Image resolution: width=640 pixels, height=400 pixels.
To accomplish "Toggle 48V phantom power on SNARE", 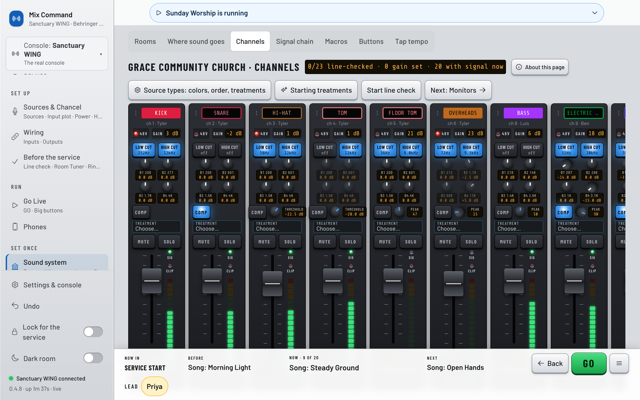I will click(x=200, y=133).
